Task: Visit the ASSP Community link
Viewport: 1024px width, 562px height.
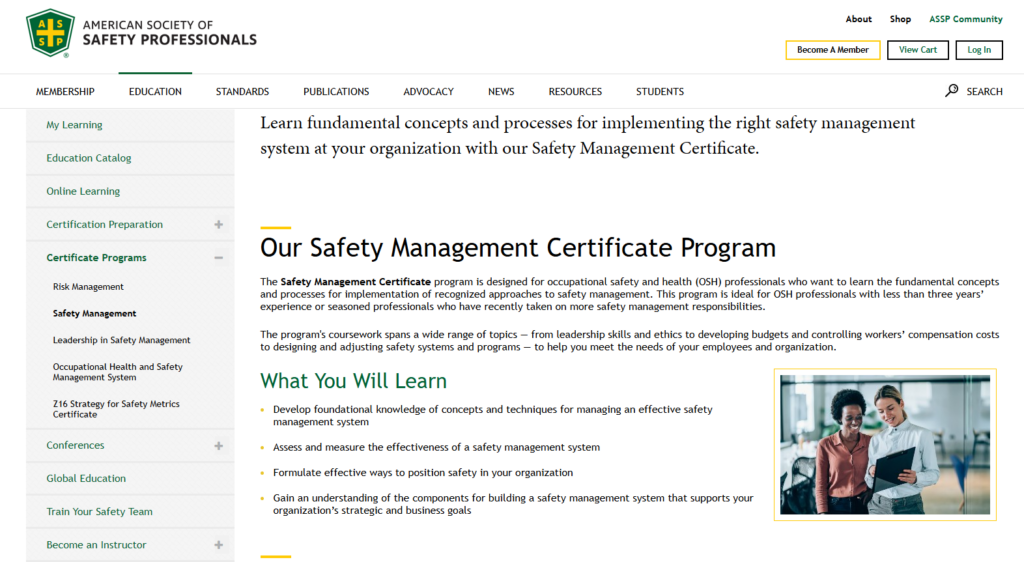Action: pos(966,19)
